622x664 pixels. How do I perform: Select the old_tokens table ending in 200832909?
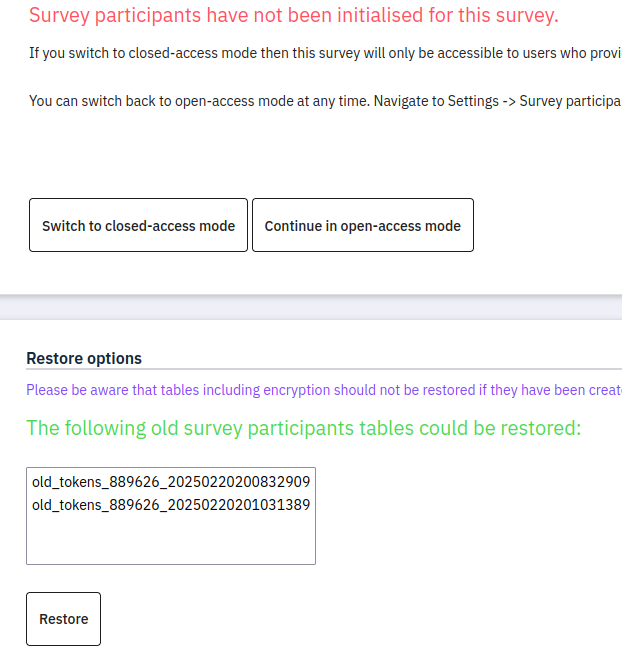point(171,482)
